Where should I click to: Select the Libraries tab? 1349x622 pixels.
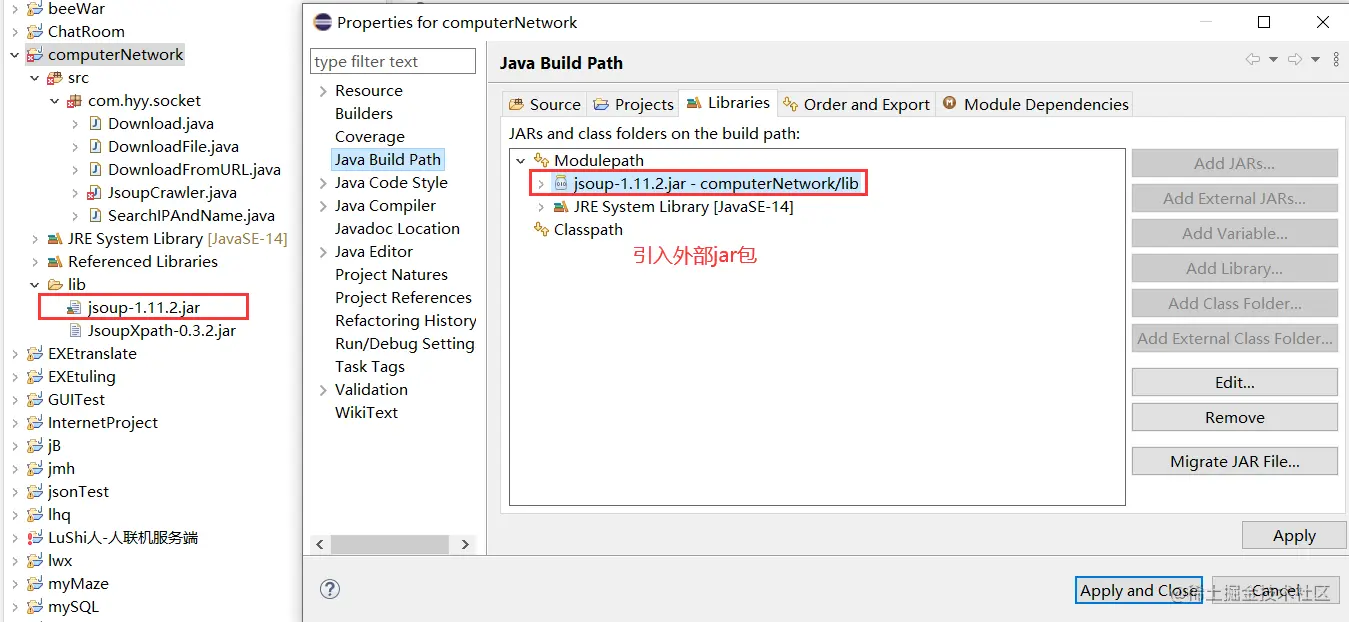point(728,103)
